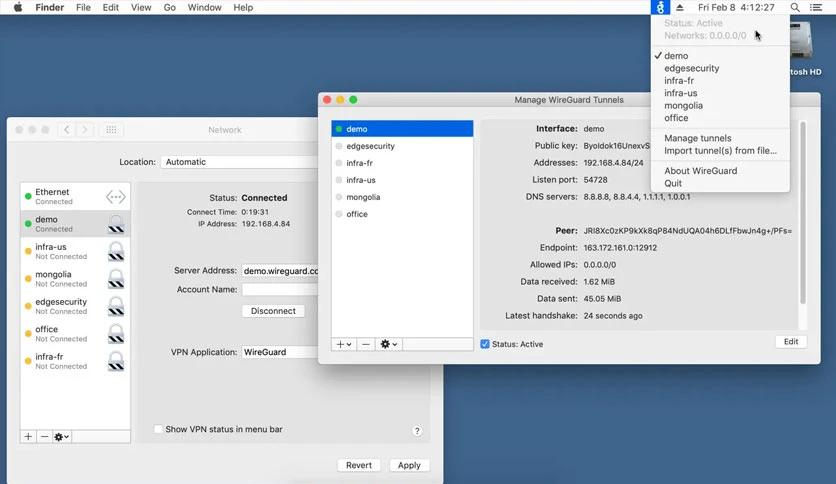This screenshot has height=484, width=836.
Task: Click the demo VPN padlock icon in Network
Action: point(116,224)
